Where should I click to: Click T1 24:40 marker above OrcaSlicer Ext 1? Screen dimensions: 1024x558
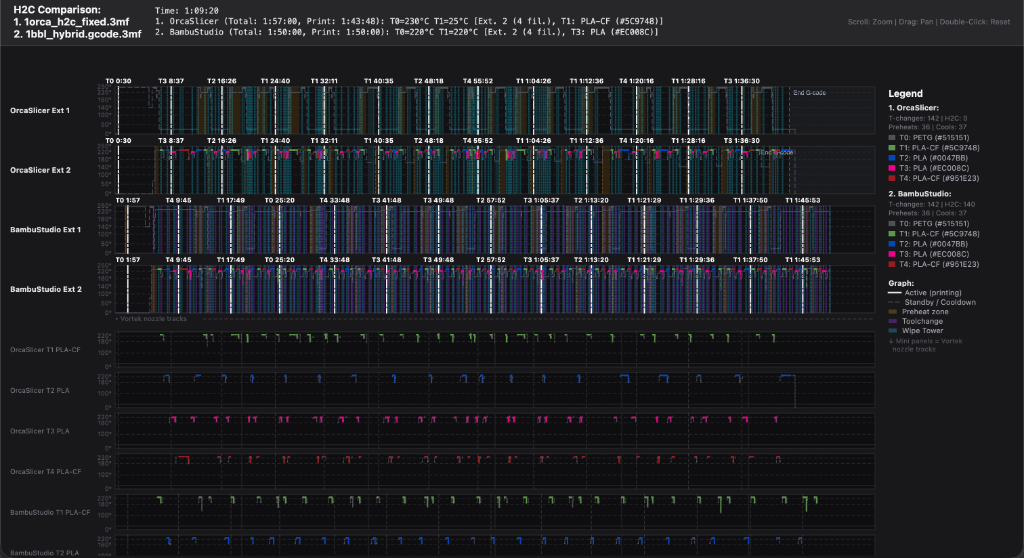(275, 81)
